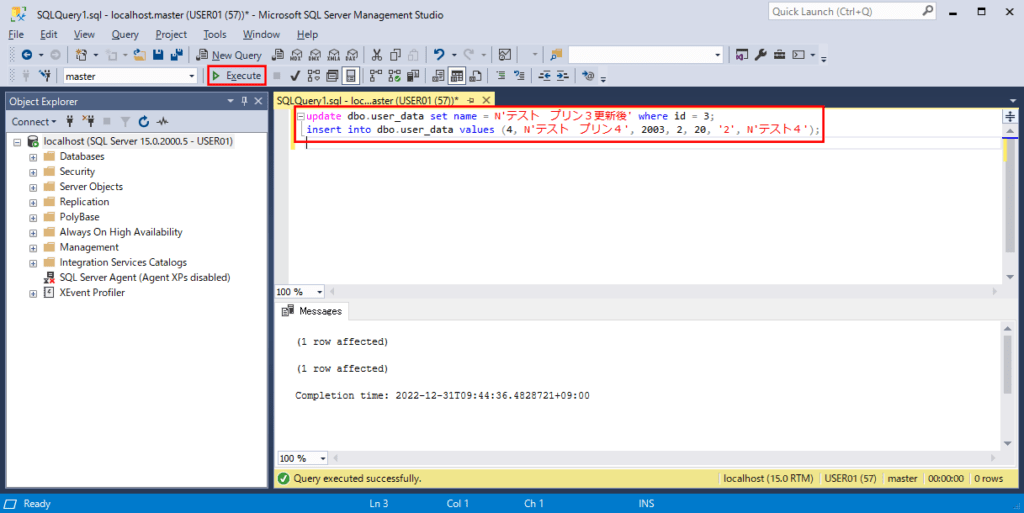Open editor zoom 100% combo box
Viewport: 1024px width, 513px height.
[319, 291]
